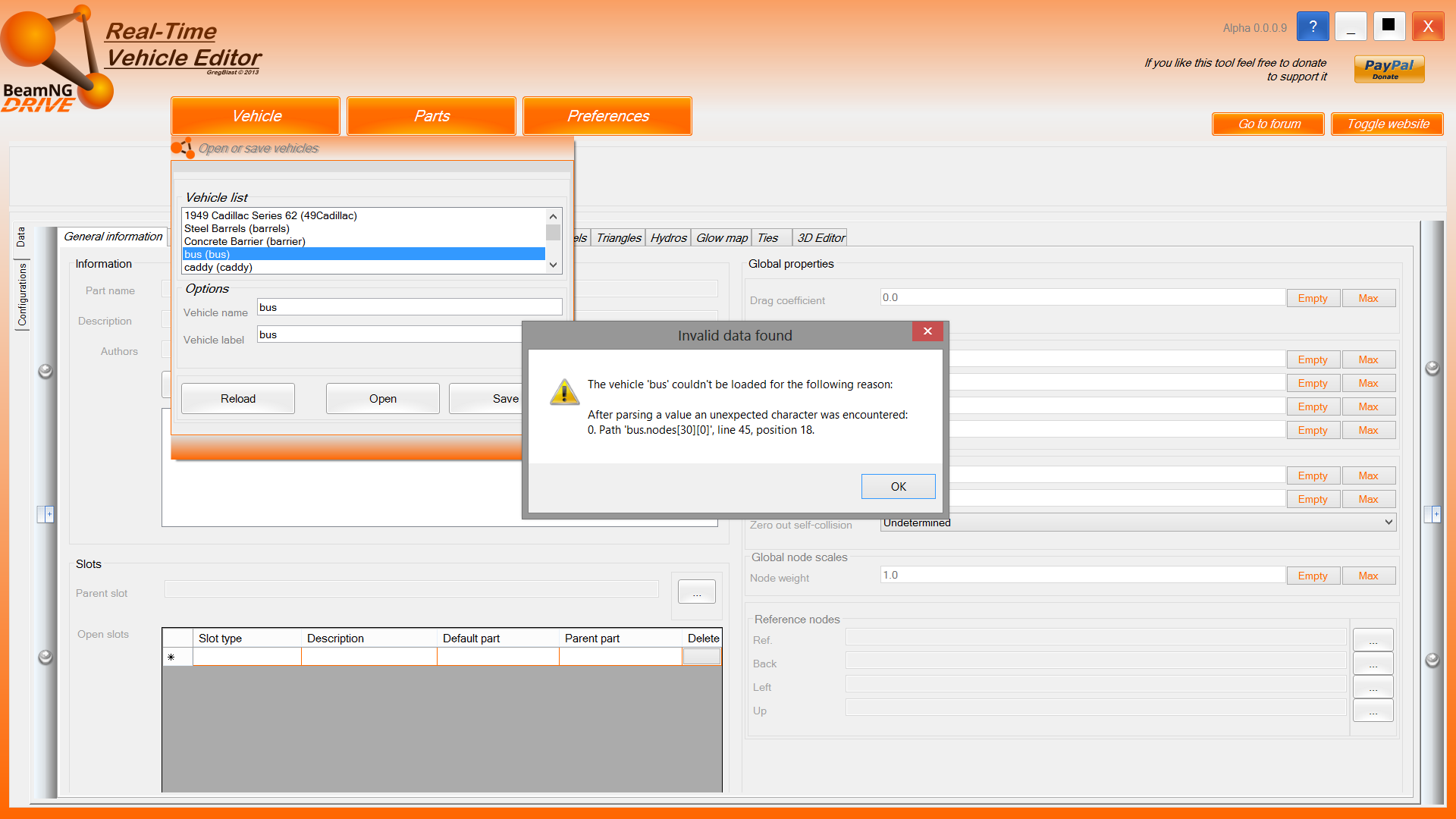Image resolution: width=1456 pixels, height=819 pixels.
Task: Click the left panel plus expander handle
Action: (x=46, y=514)
